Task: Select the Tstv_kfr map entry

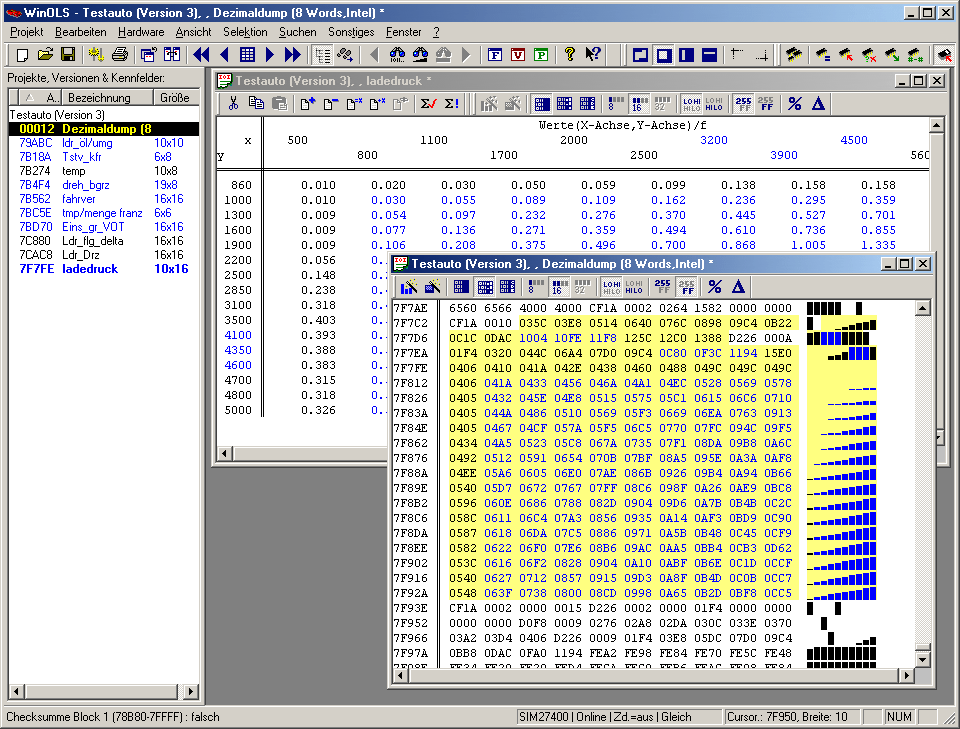Action: (103, 157)
